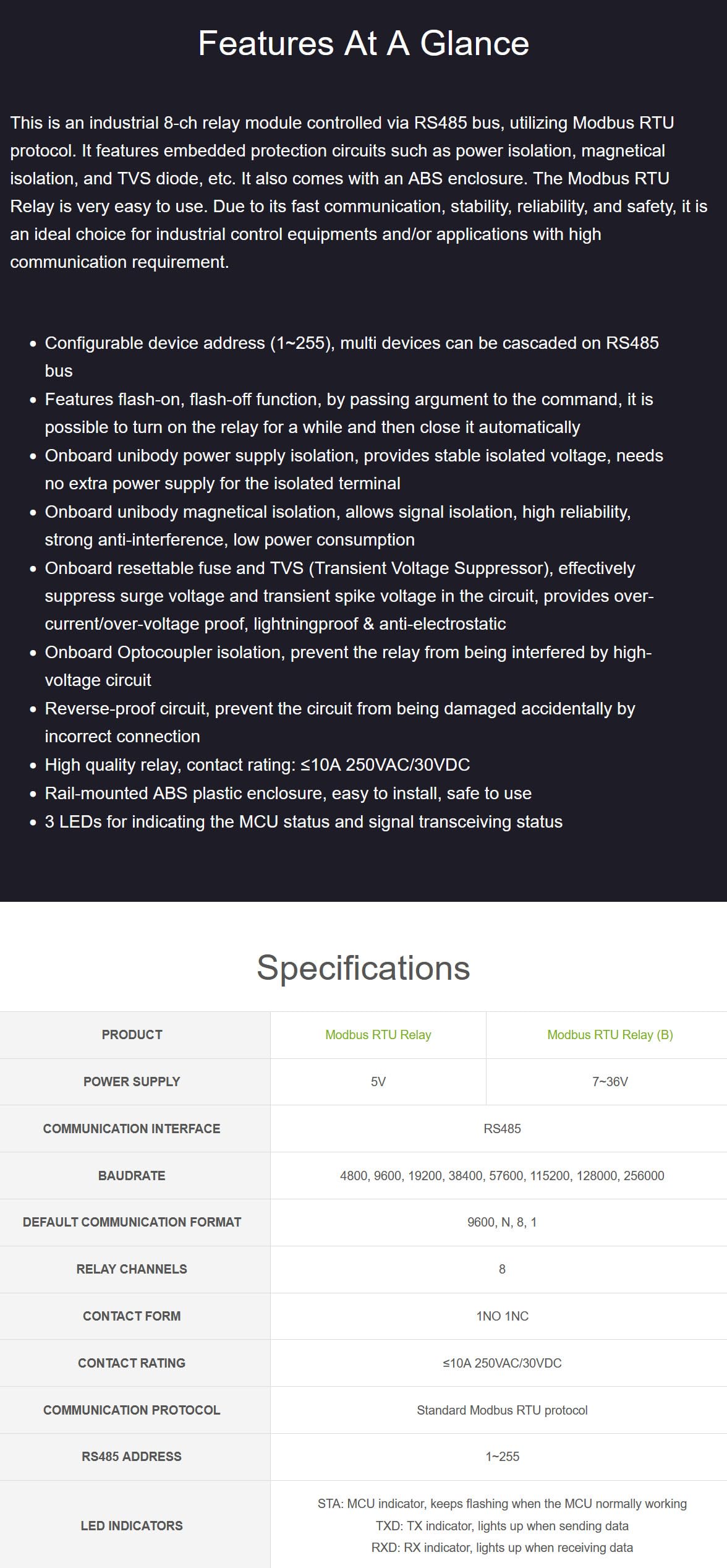Open the Modbus RTU Relay product link
Image resolution: width=727 pixels, height=1568 pixels.
tap(378, 1035)
